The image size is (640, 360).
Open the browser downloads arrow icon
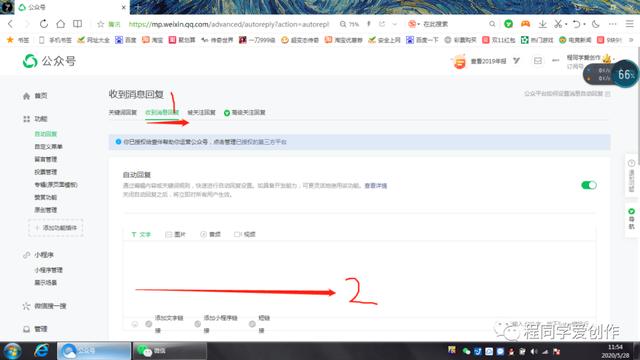pos(542,24)
